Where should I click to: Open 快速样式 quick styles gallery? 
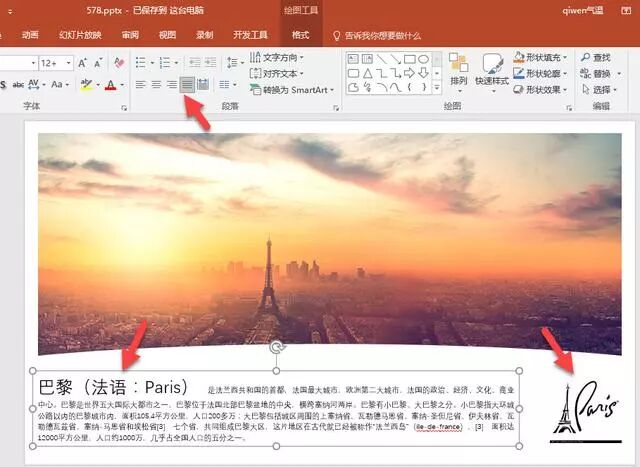point(492,73)
